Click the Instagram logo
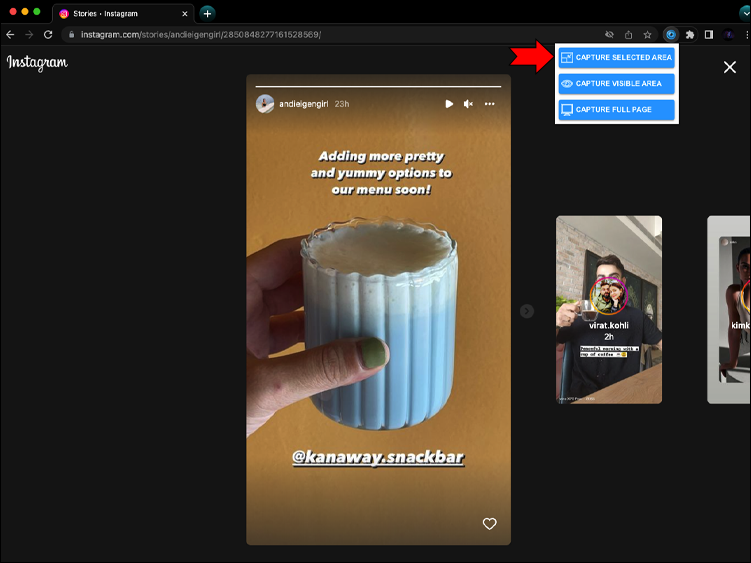Image resolution: width=751 pixels, height=563 pixels. (x=37, y=63)
